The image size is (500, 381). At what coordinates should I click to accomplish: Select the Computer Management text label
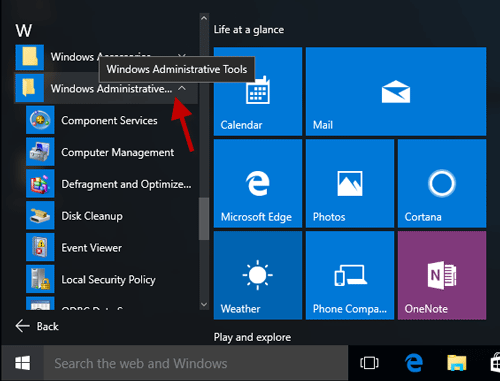pos(118,152)
